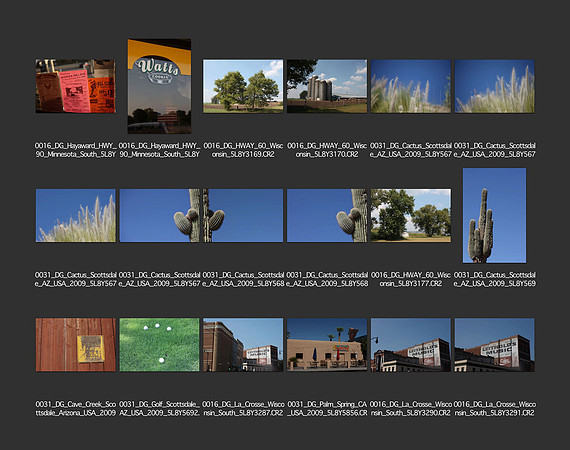The width and height of the screenshot is (570, 450).
Task: Click filename 0031_DG_Cave_Creek_Scottsdale_Arizona
Action: pos(76,409)
